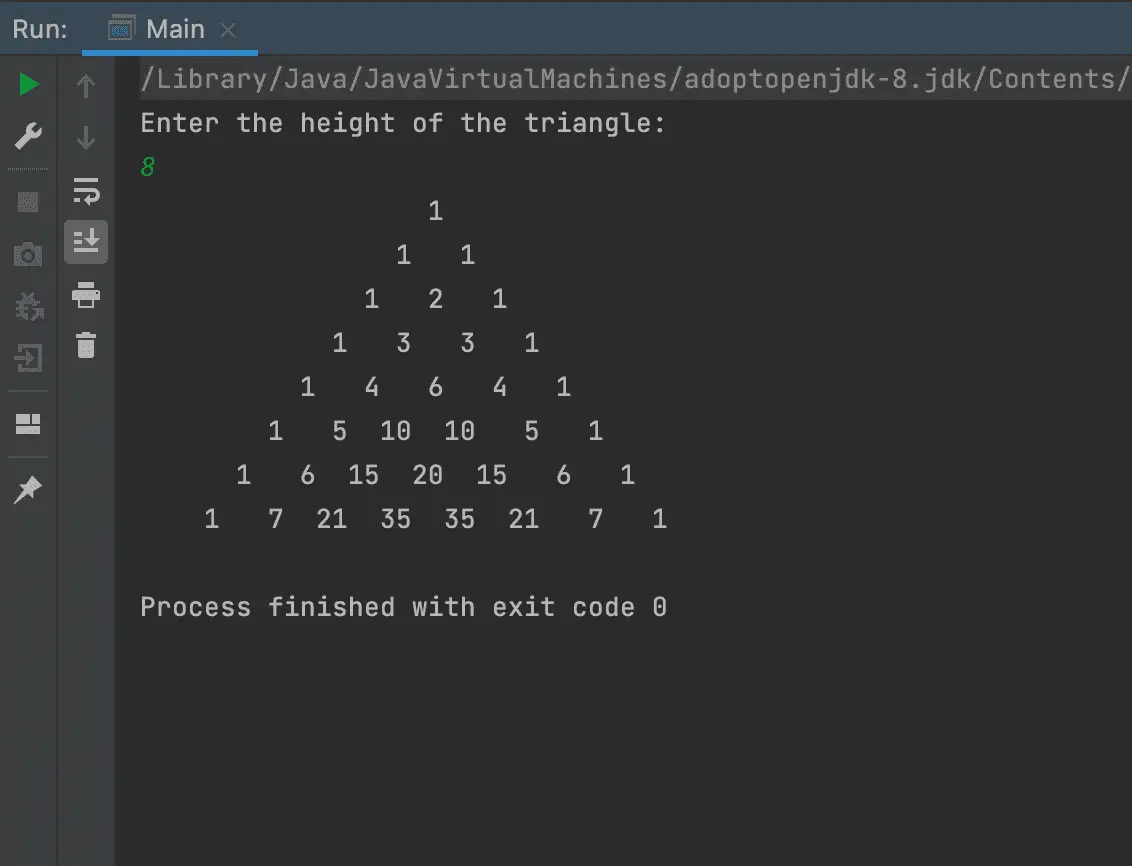Toggle soft-wrap for console output
1132x866 pixels.
coord(86,191)
